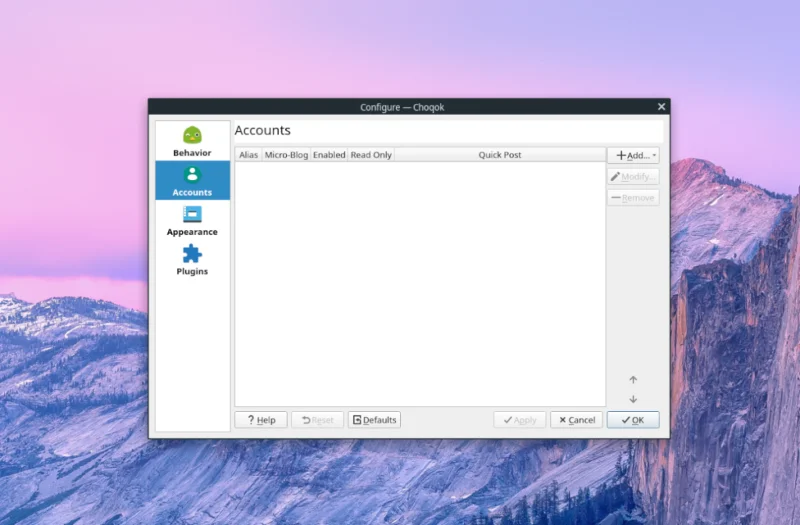Click the disabled Reset button

[x=317, y=420]
